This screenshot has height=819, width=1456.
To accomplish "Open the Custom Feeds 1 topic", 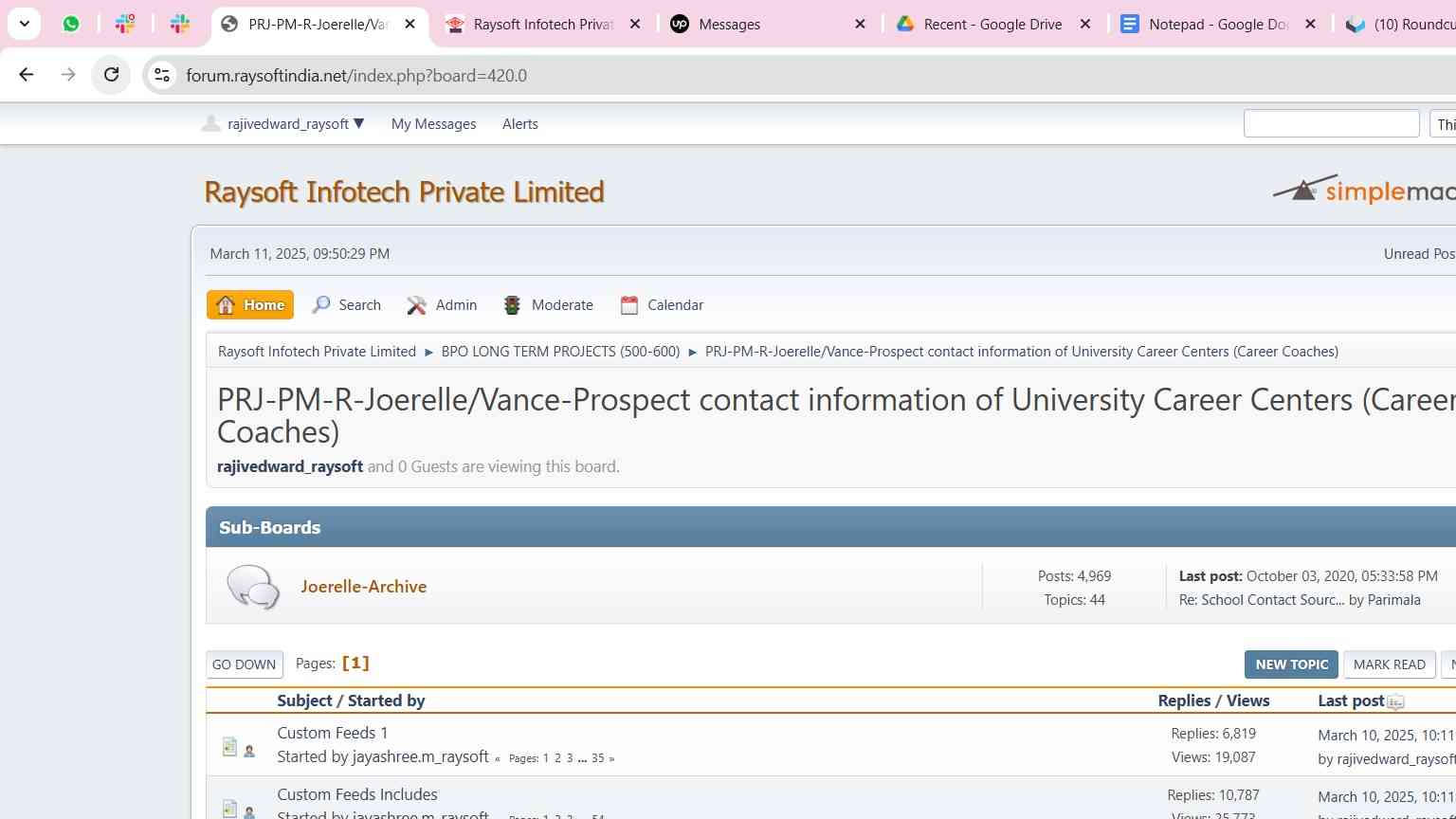I will coord(333,733).
